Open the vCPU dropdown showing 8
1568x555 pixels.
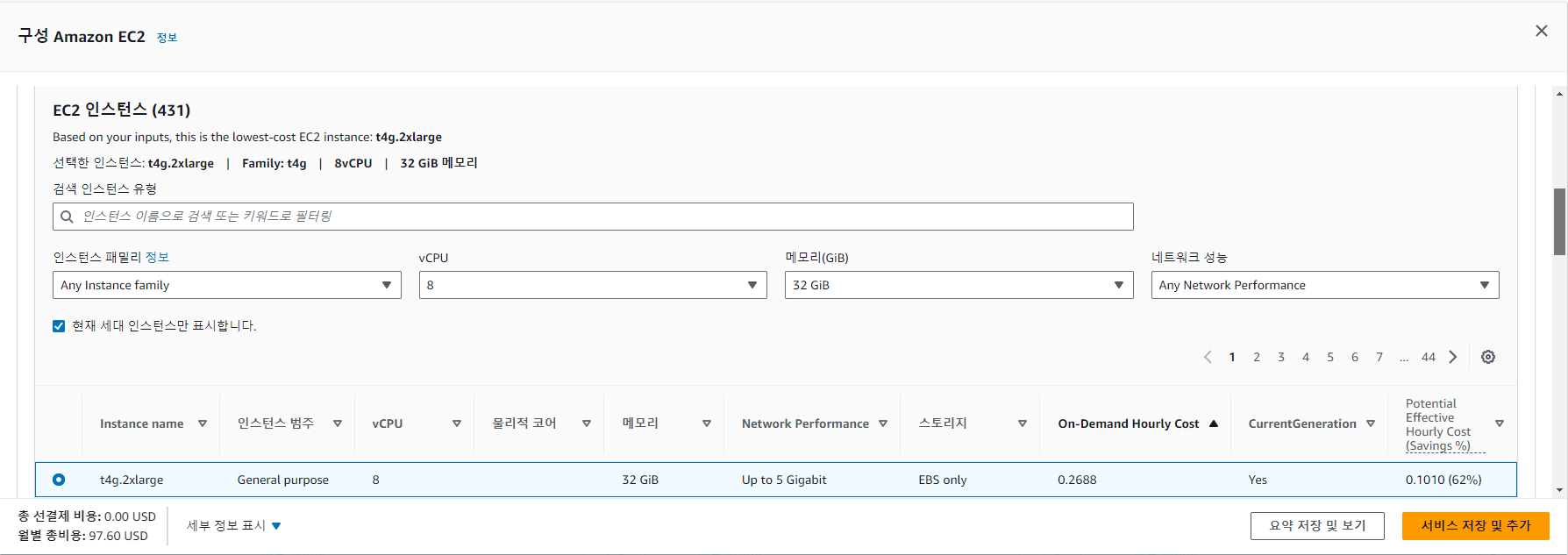[x=593, y=285]
